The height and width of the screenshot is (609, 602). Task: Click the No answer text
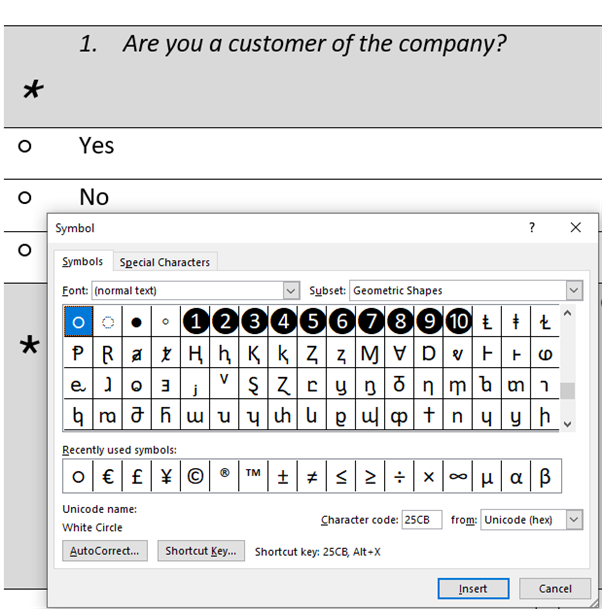coord(94,197)
